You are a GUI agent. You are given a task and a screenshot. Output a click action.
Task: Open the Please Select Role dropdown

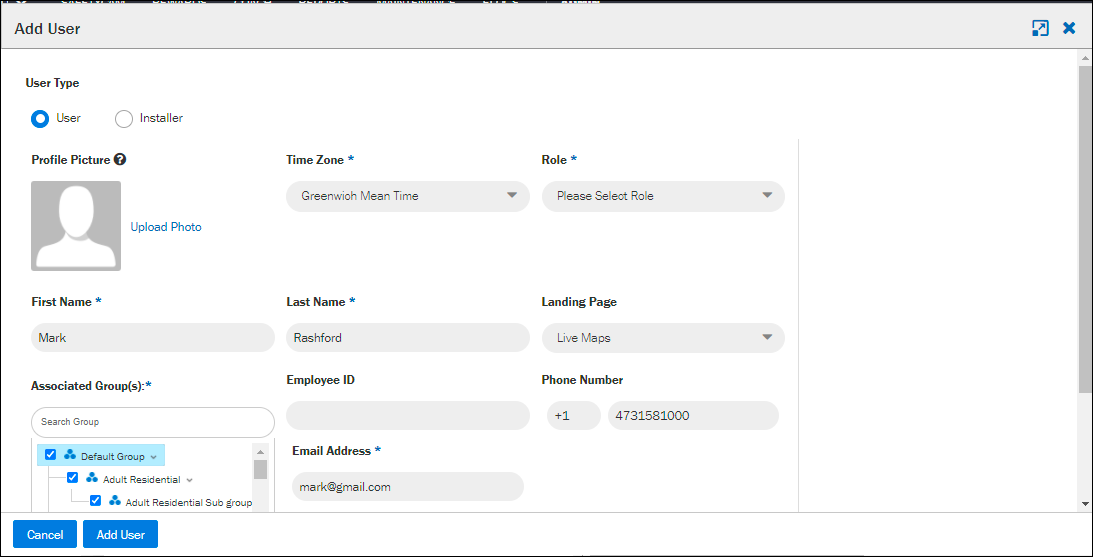[663, 196]
